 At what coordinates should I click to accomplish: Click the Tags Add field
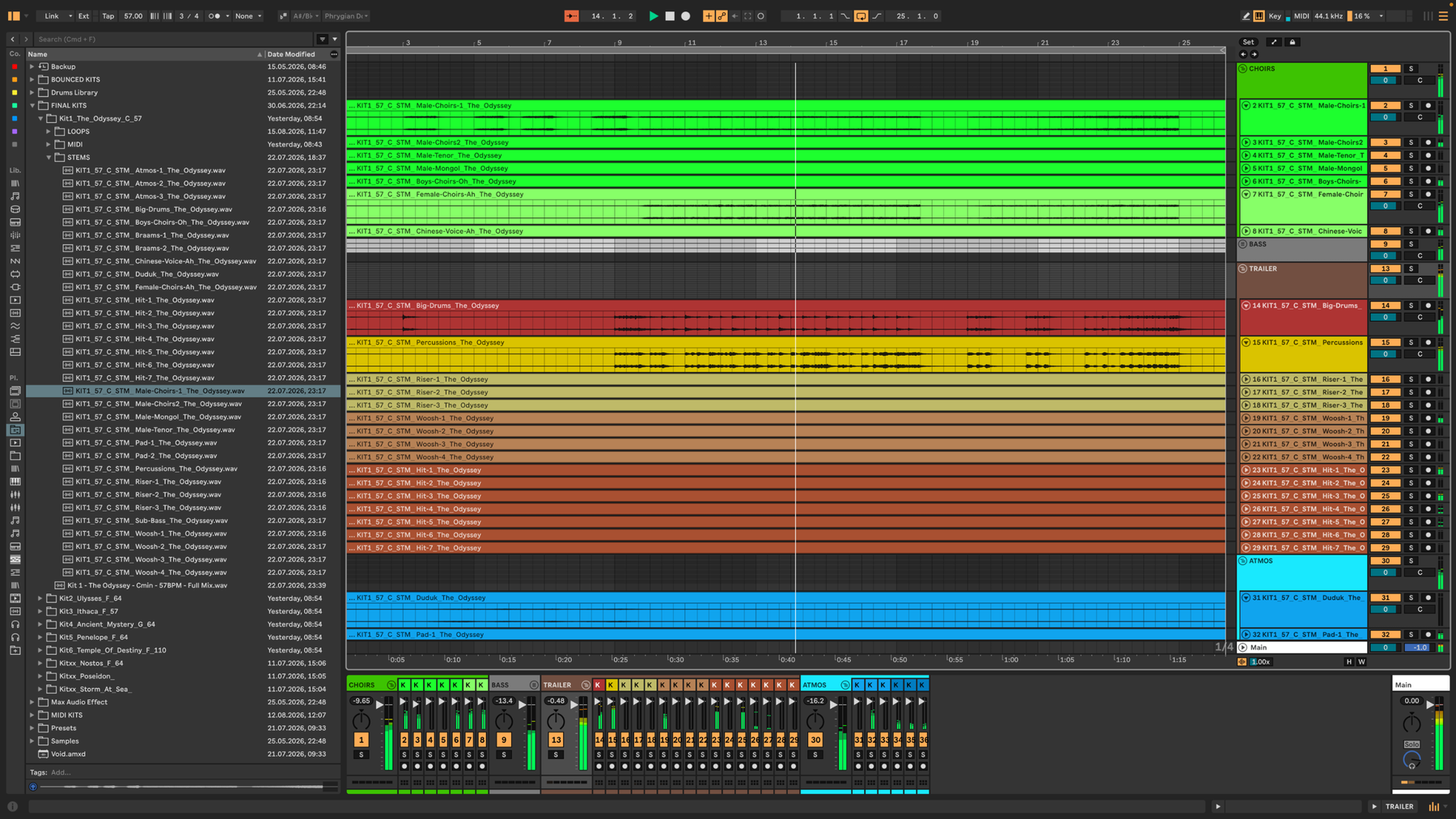pos(61,773)
